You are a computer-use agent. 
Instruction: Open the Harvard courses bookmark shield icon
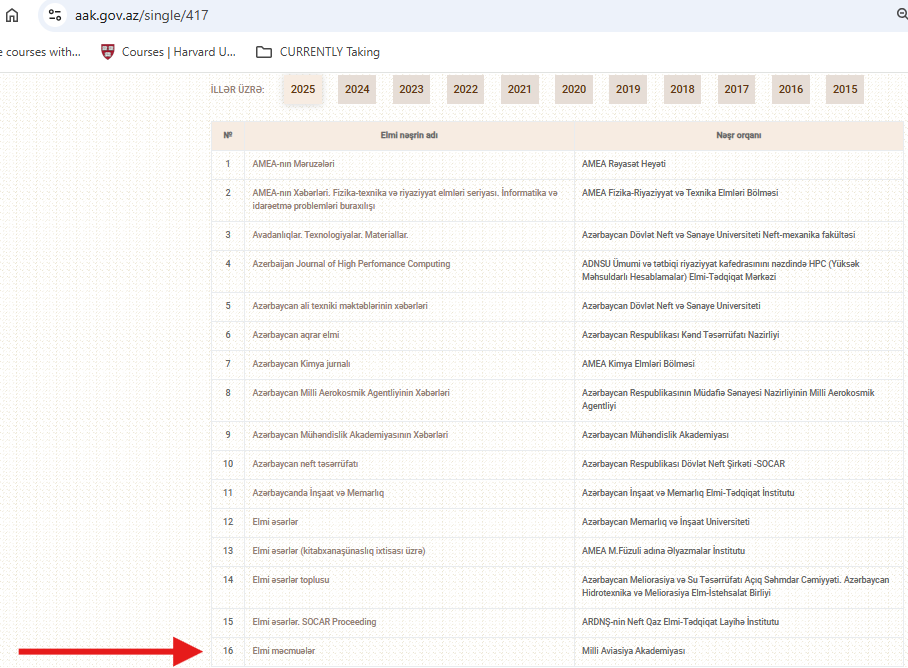pyautogui.click(x=108, y=52)
